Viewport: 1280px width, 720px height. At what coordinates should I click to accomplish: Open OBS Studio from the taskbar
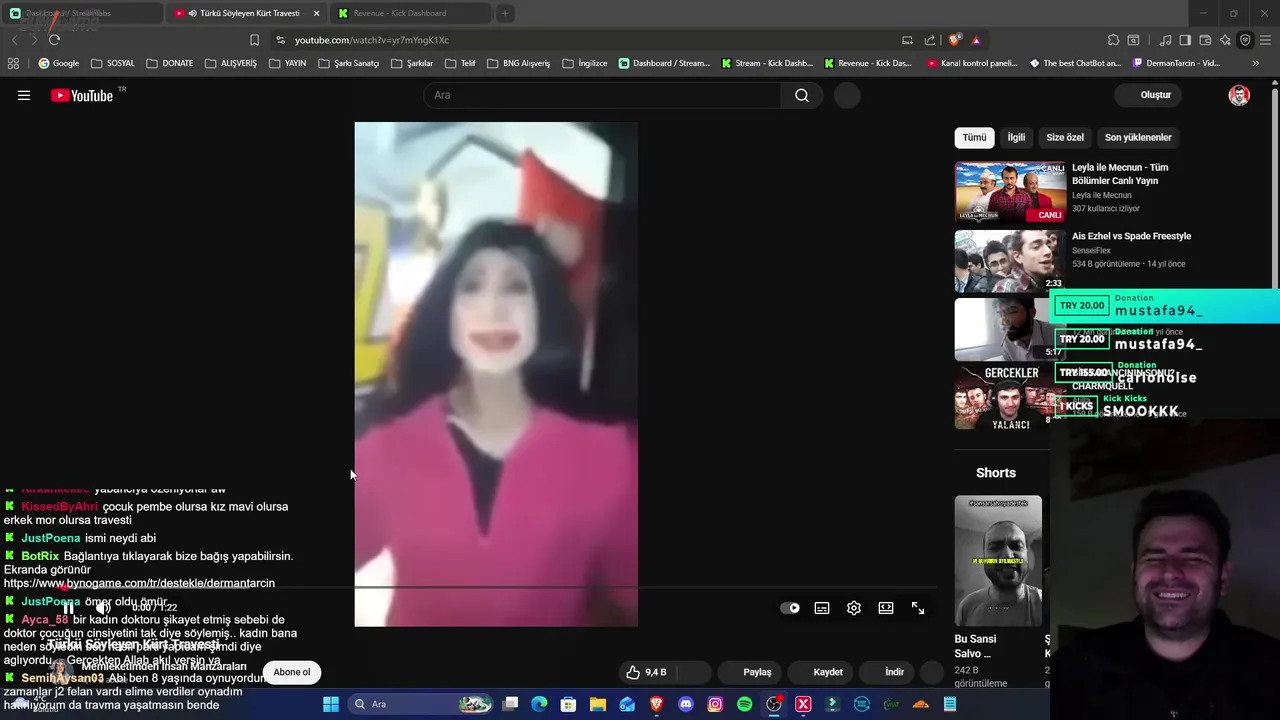point(774,704)
